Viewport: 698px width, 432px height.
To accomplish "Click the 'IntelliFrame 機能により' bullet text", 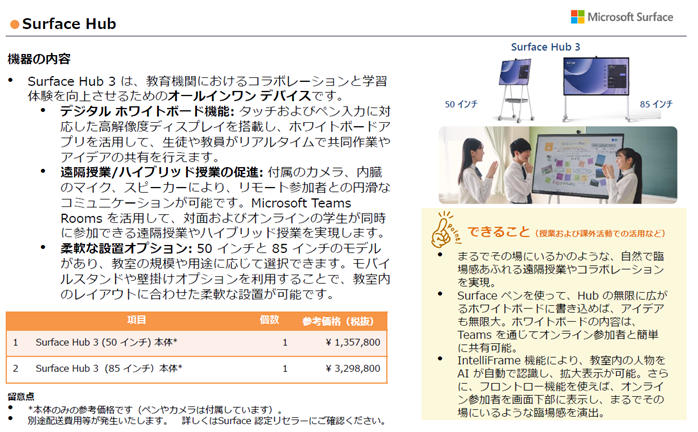I will click(x=563, y=386).
